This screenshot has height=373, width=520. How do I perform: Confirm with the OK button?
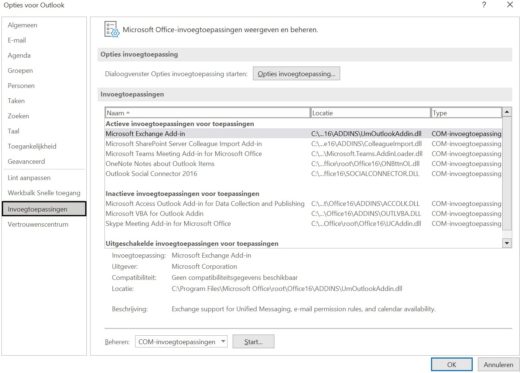click(452, 365)
